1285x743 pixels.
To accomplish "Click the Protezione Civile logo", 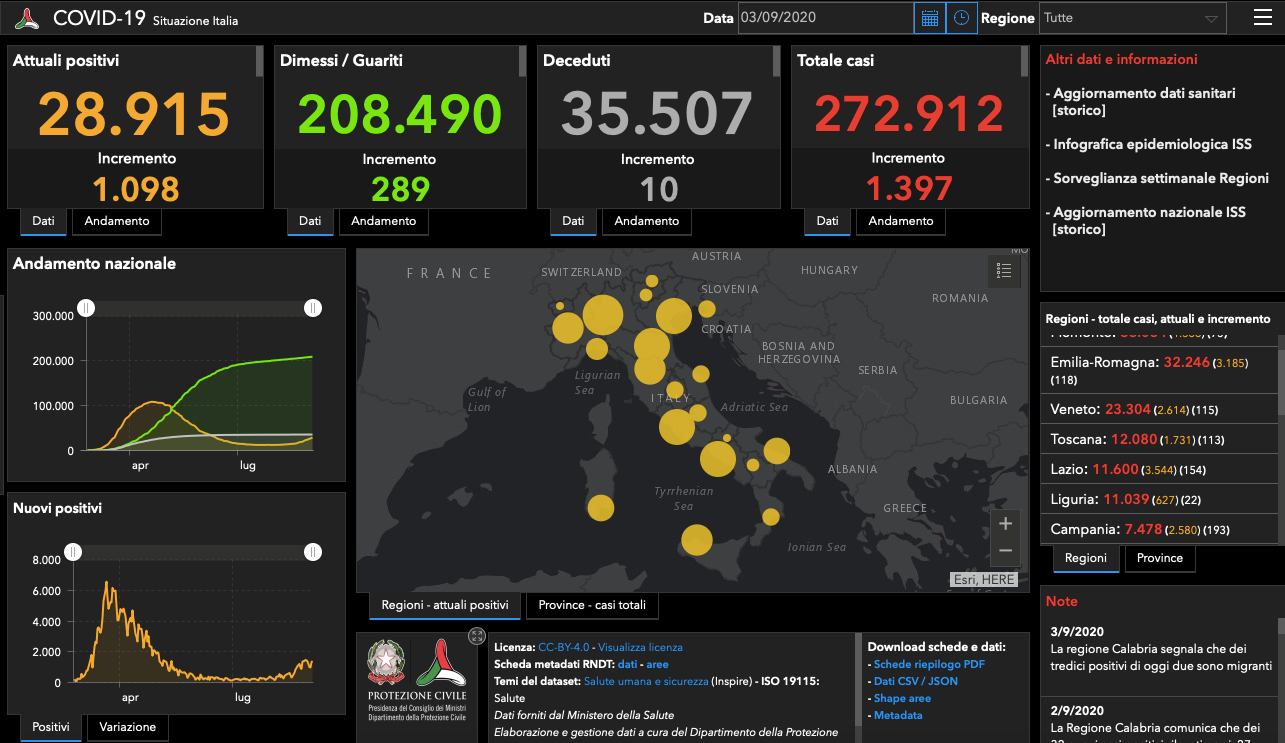I will (x=417, y=679).
